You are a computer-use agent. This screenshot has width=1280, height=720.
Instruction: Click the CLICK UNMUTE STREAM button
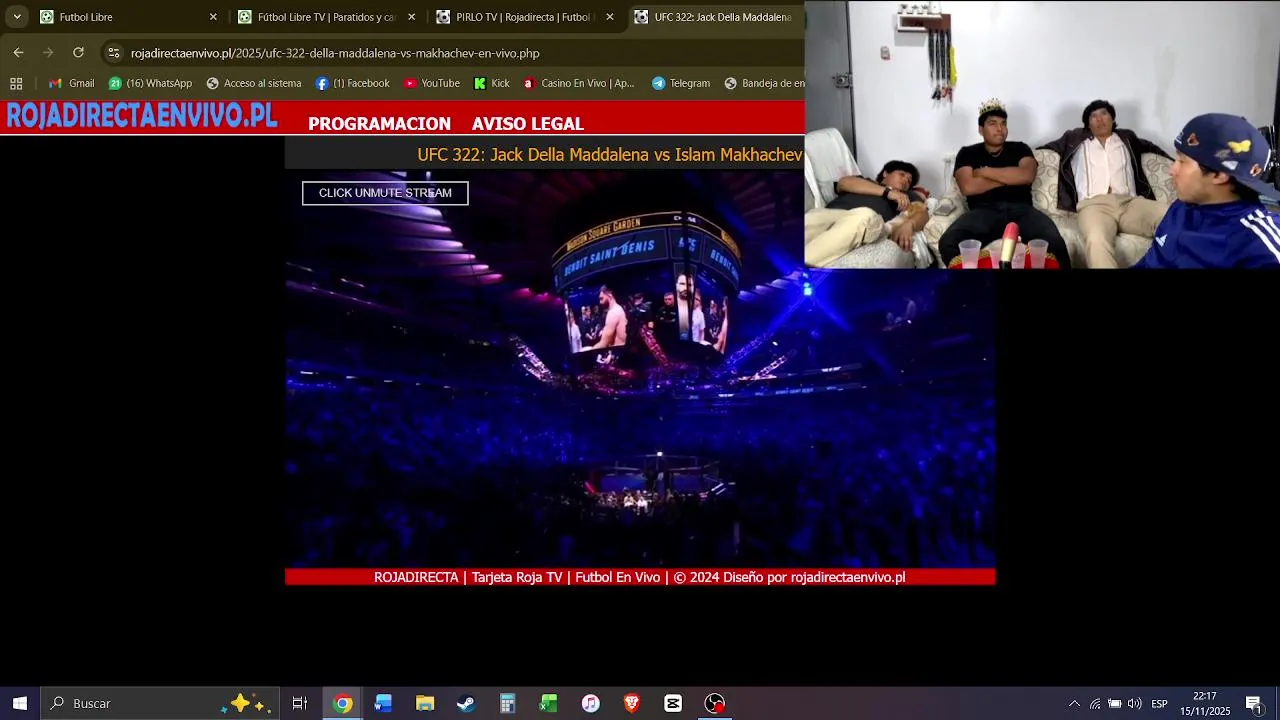(x=385, y=193)
